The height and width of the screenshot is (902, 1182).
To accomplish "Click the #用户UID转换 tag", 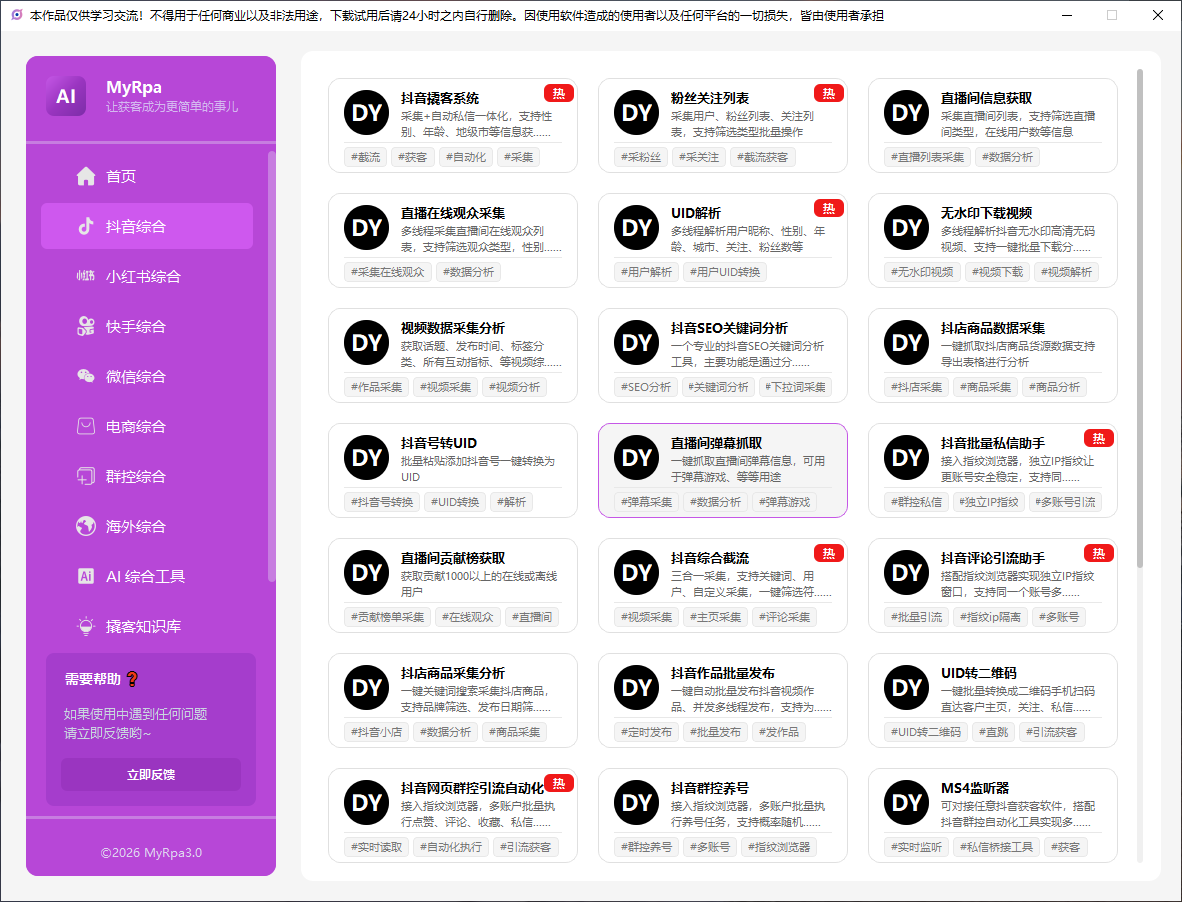I will click(725, 272).
